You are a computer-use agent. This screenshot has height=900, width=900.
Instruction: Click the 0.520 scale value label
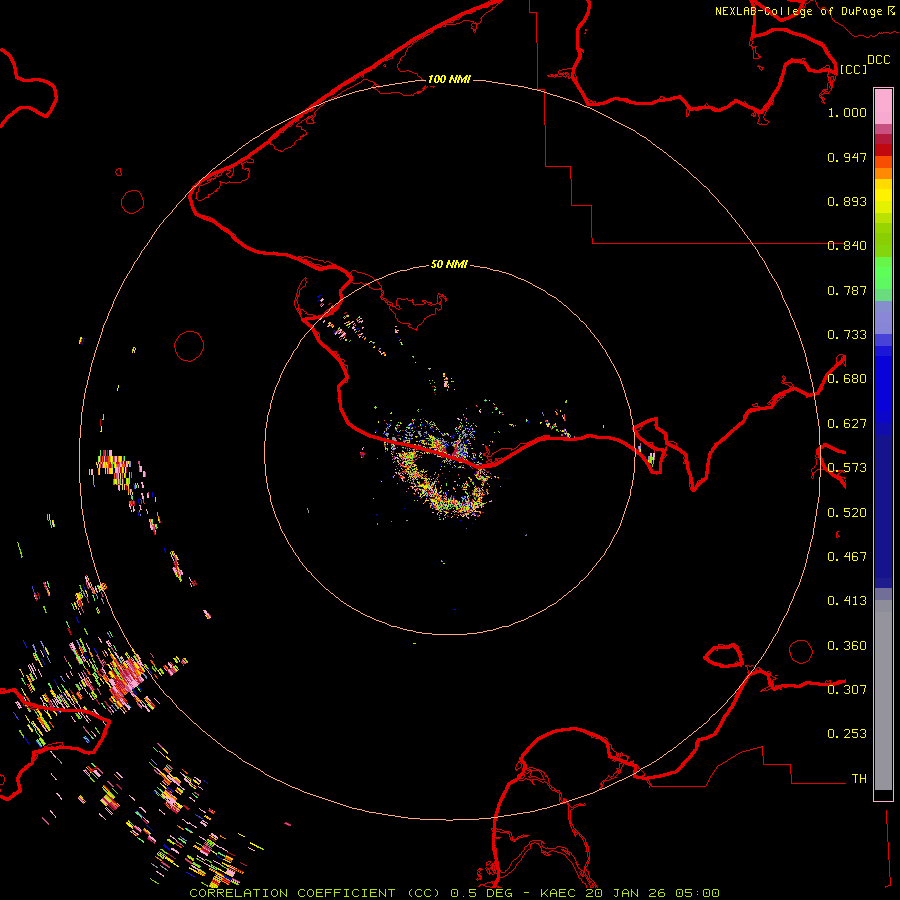[x=846, y=512]
